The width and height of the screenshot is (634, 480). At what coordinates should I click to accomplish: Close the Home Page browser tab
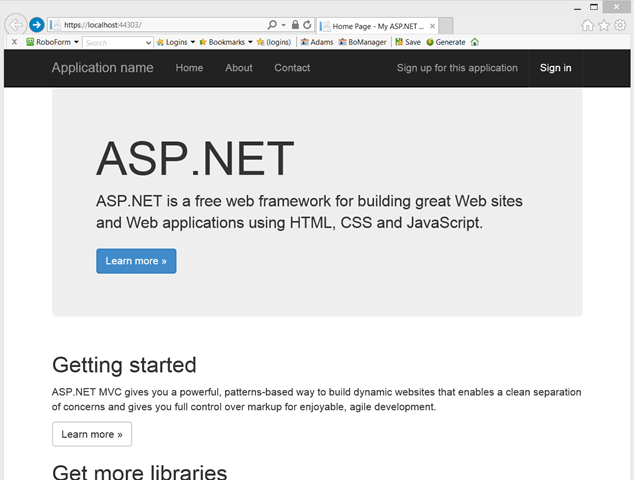pos(432,26)
